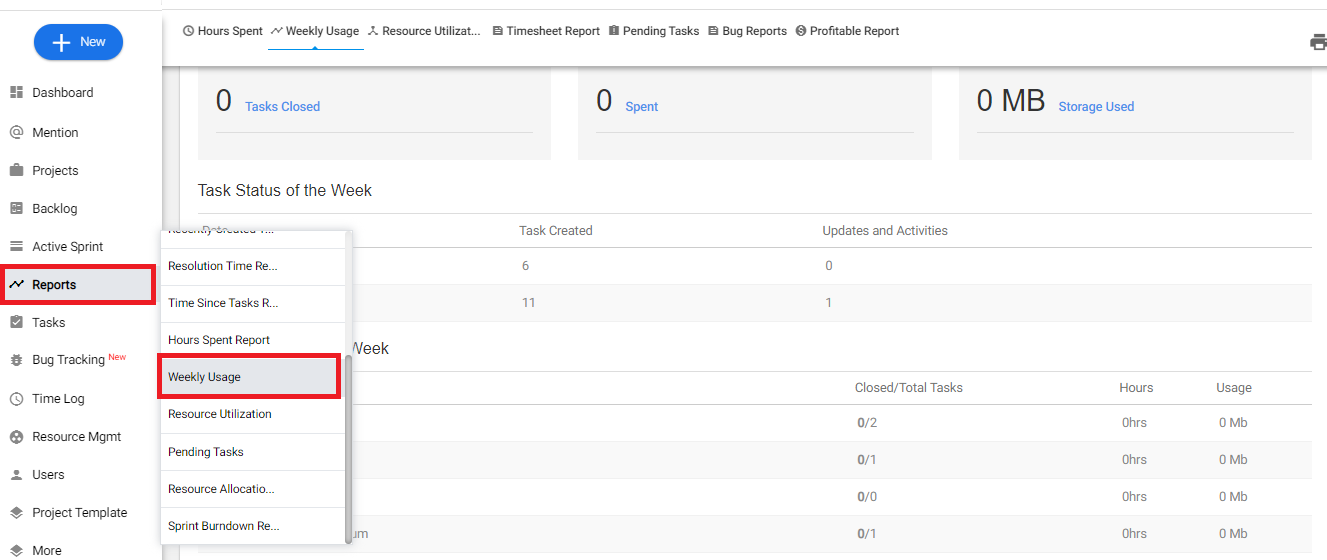Switch to Resource Utilizat... tab

click(x=431, y=31)
